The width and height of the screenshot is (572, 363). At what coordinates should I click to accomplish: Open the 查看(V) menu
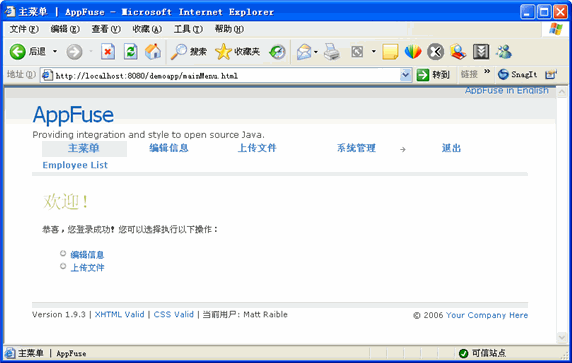(106, 29)
